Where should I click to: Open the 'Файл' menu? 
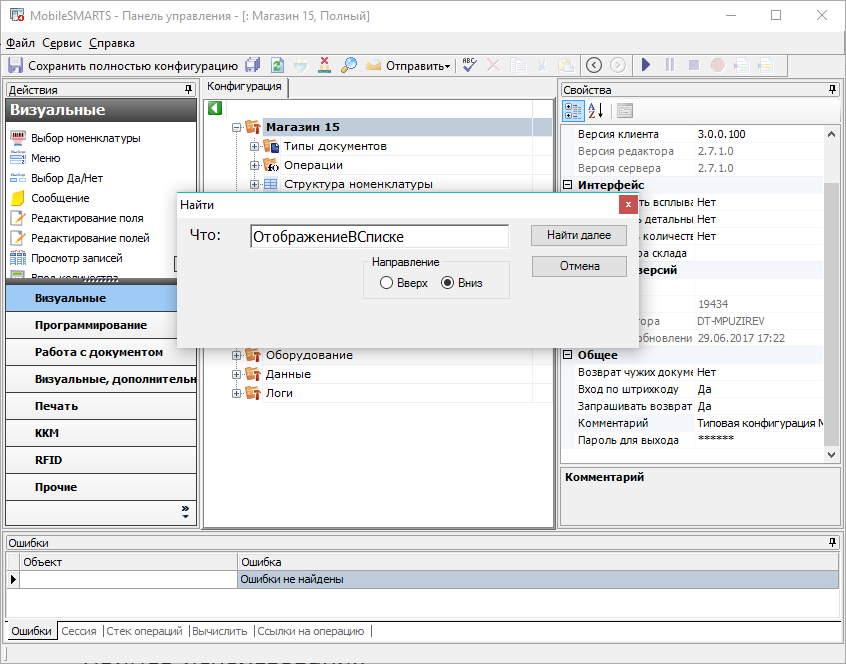tap(20, 43)
